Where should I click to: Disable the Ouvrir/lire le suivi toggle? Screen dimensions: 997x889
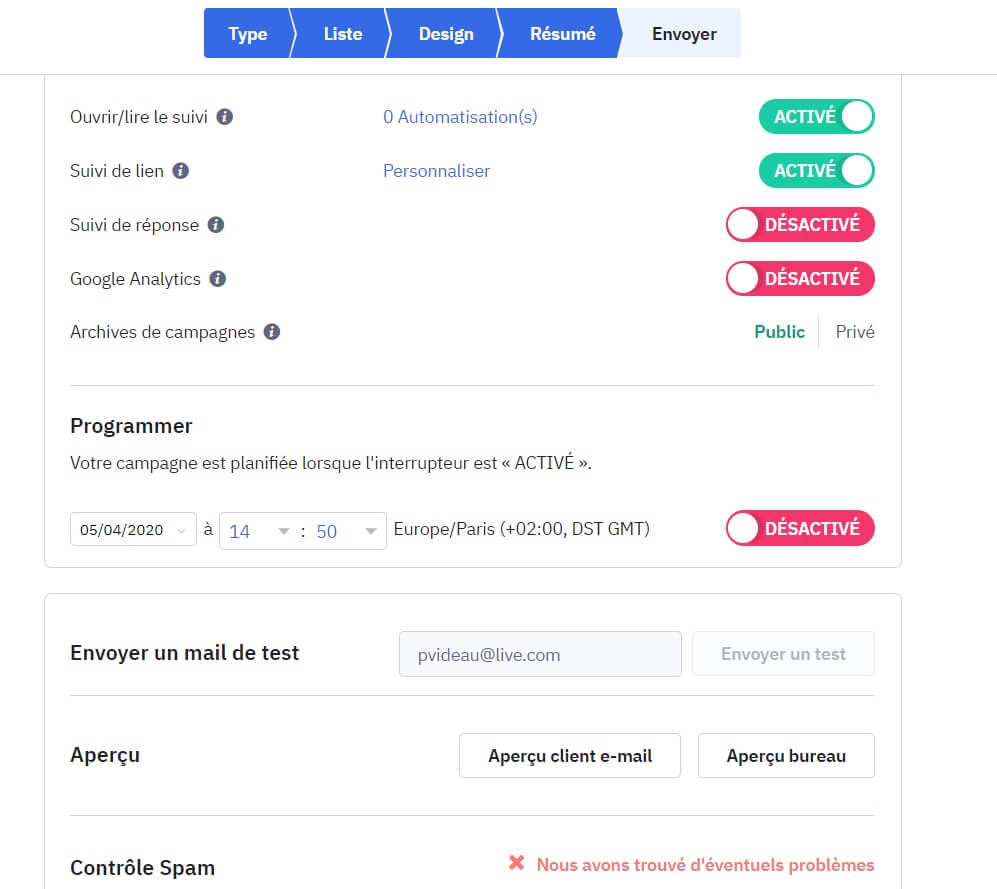point(816,117)
